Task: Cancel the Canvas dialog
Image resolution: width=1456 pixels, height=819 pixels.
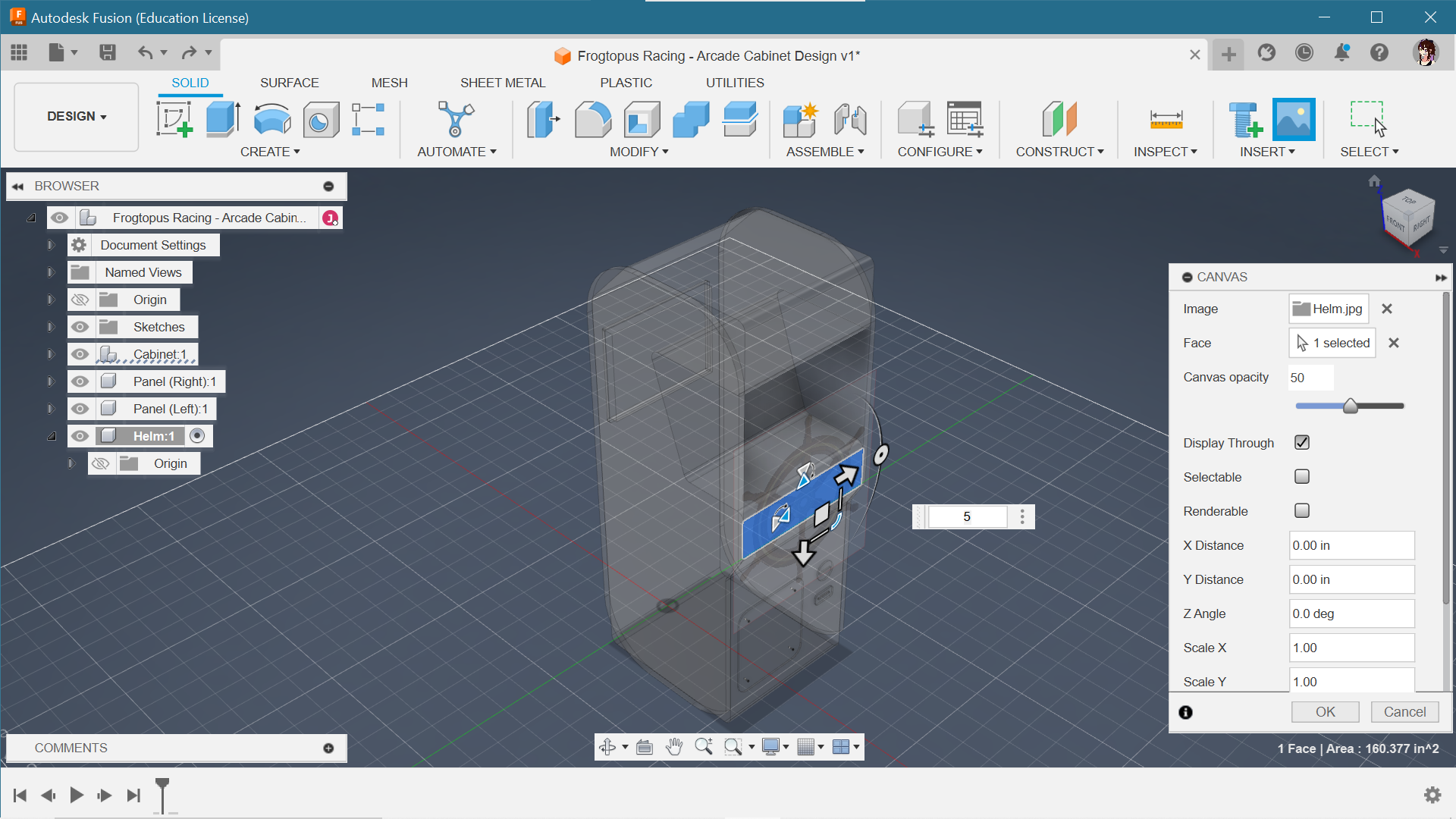Action: point(1404,712)
